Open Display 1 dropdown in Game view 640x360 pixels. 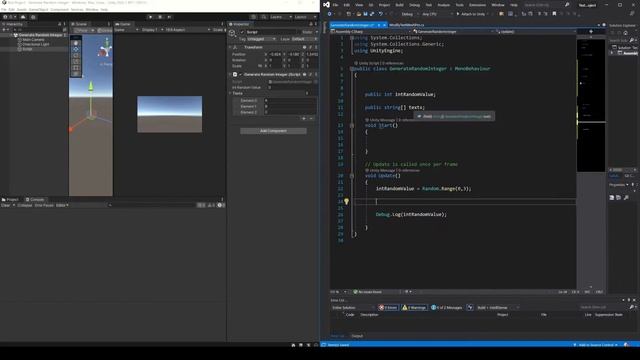tap(152, 30)
